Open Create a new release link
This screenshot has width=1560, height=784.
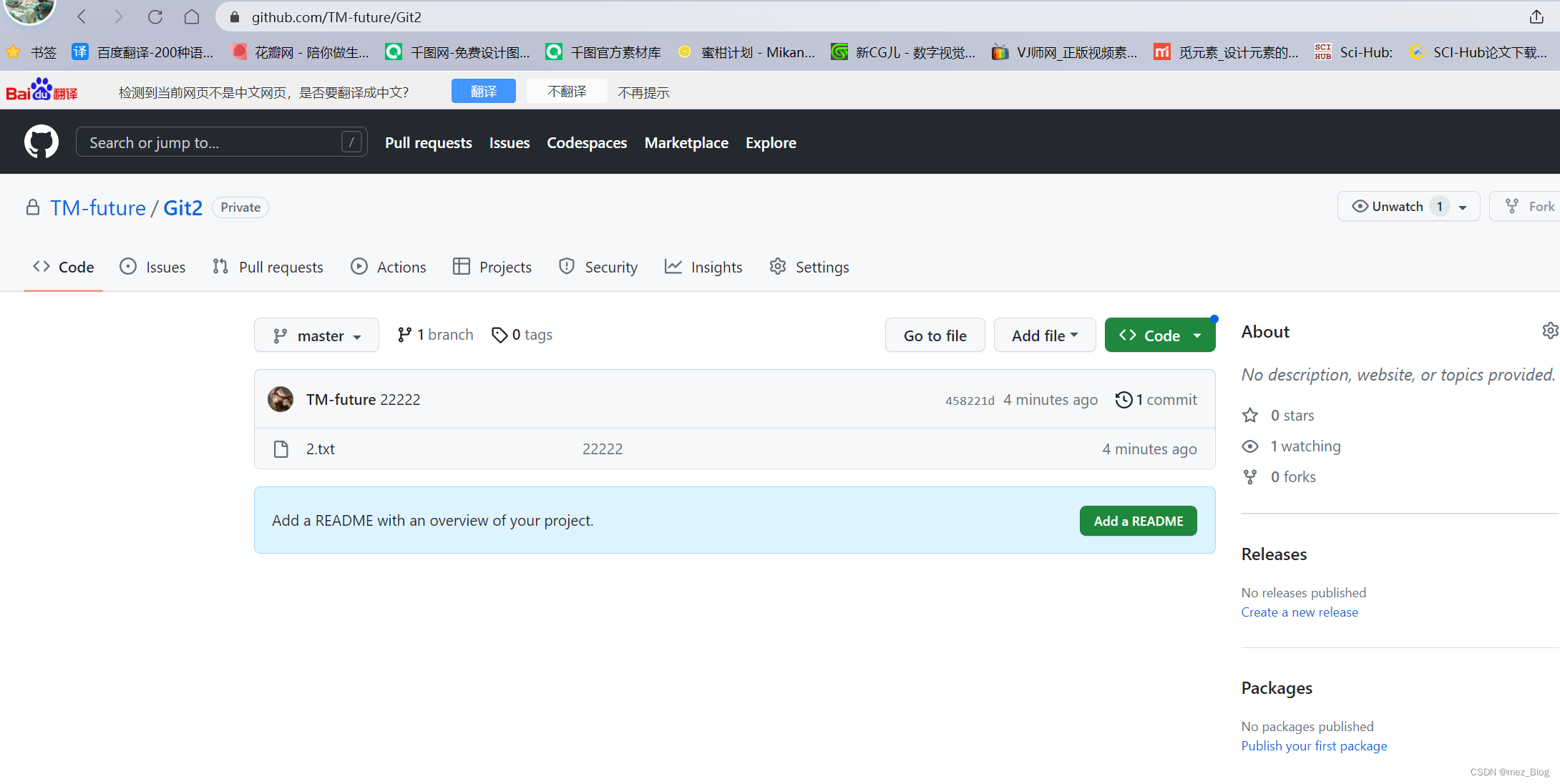pyautogui.click(x=1299, y=612)
